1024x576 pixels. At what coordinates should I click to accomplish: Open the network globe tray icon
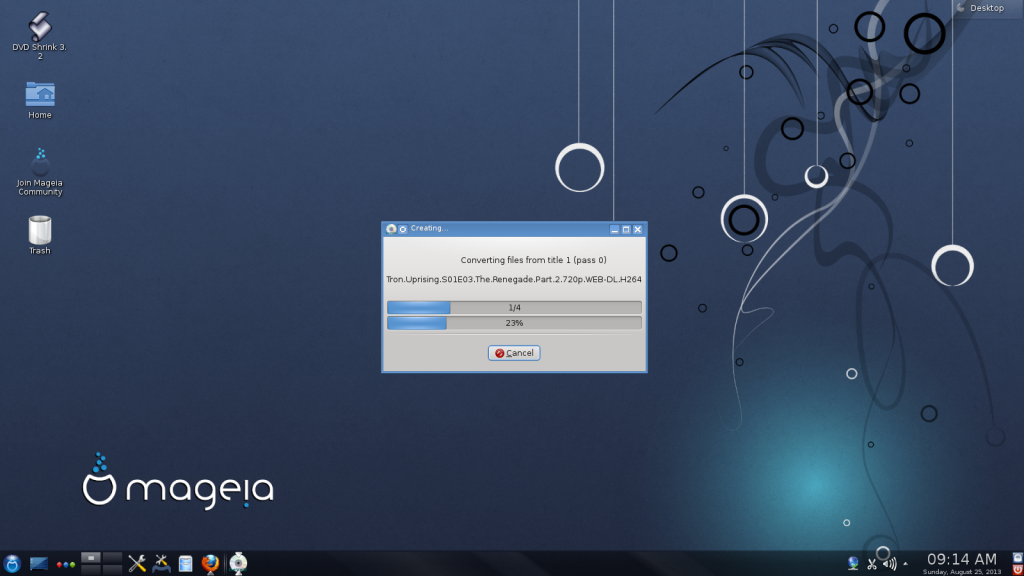pos(853,563)
